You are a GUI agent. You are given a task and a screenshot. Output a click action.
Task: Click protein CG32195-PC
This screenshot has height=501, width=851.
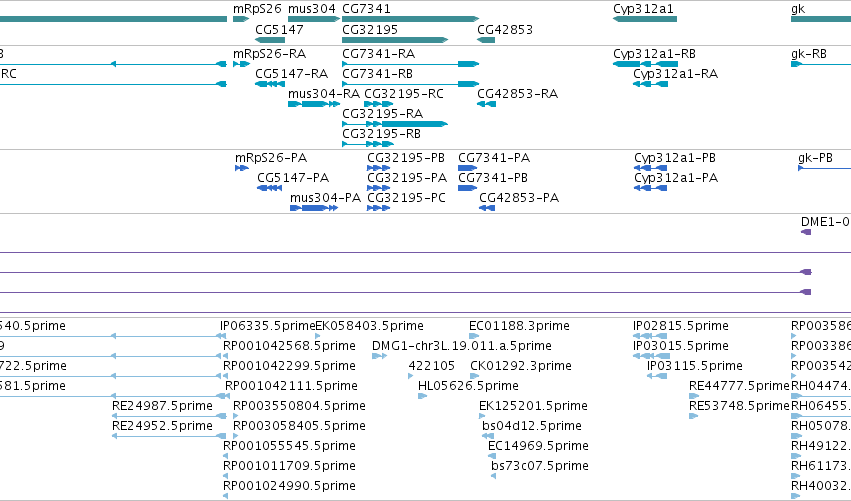click(406, 198)
